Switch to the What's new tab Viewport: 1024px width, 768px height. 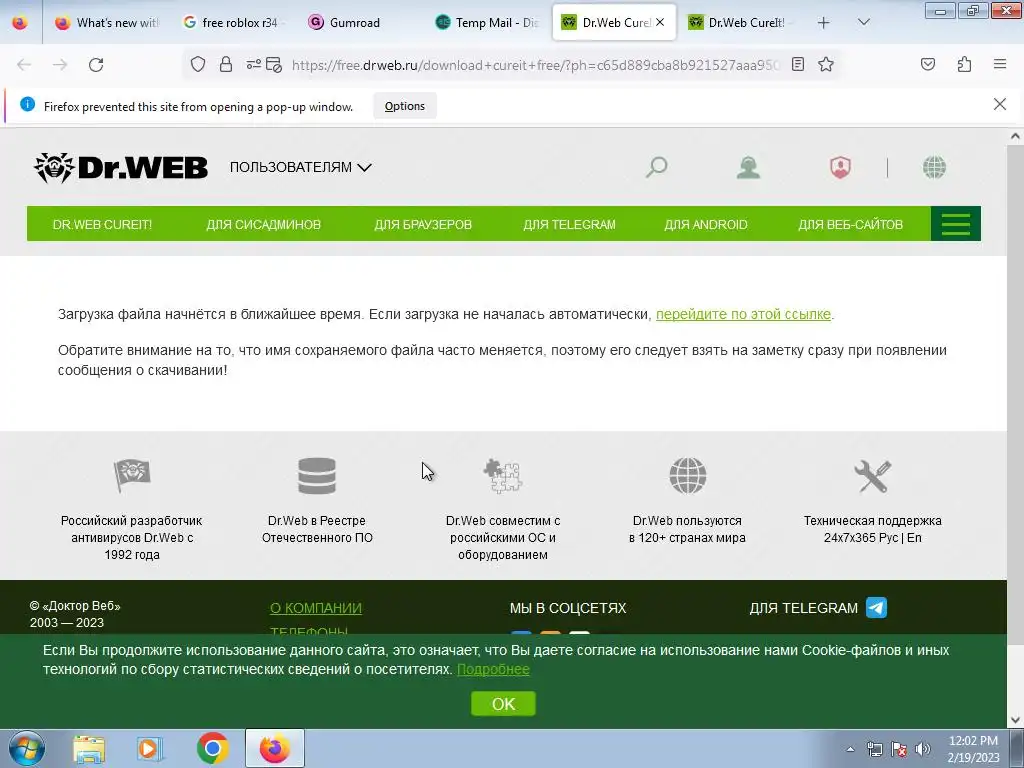pyautogui.click(x=106, y=23)
